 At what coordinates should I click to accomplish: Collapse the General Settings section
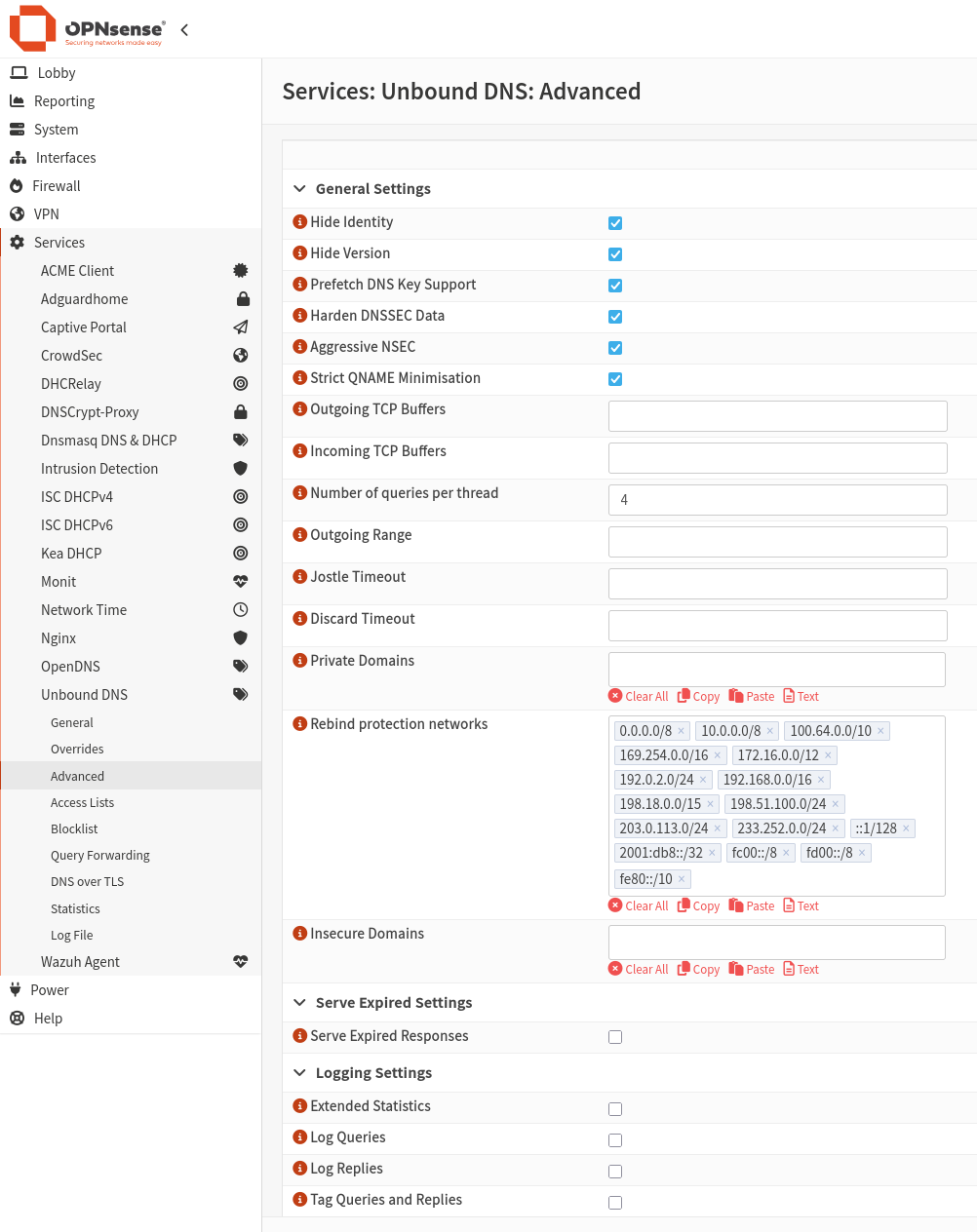300,189
